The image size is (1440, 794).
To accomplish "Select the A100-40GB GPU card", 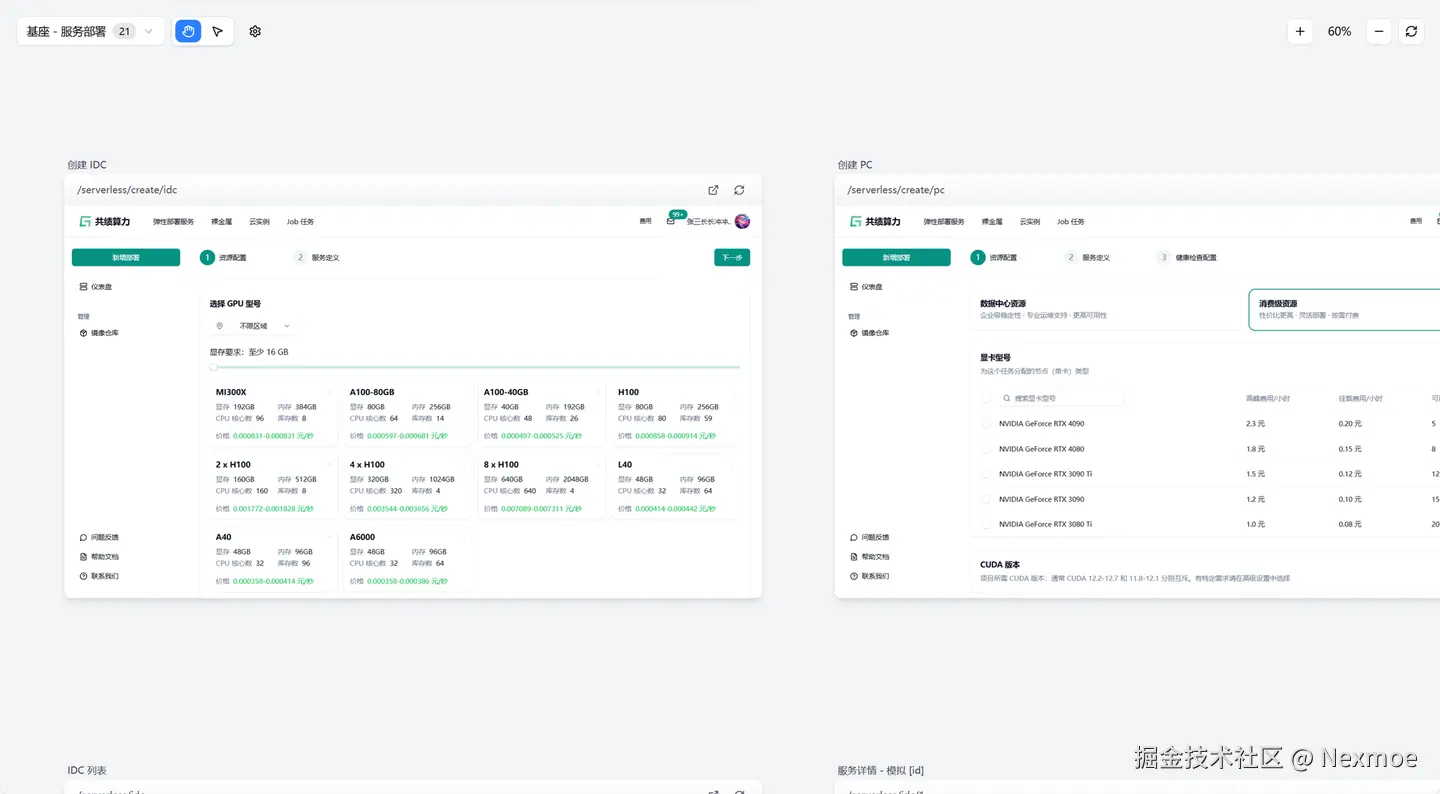I will [541, 414].
